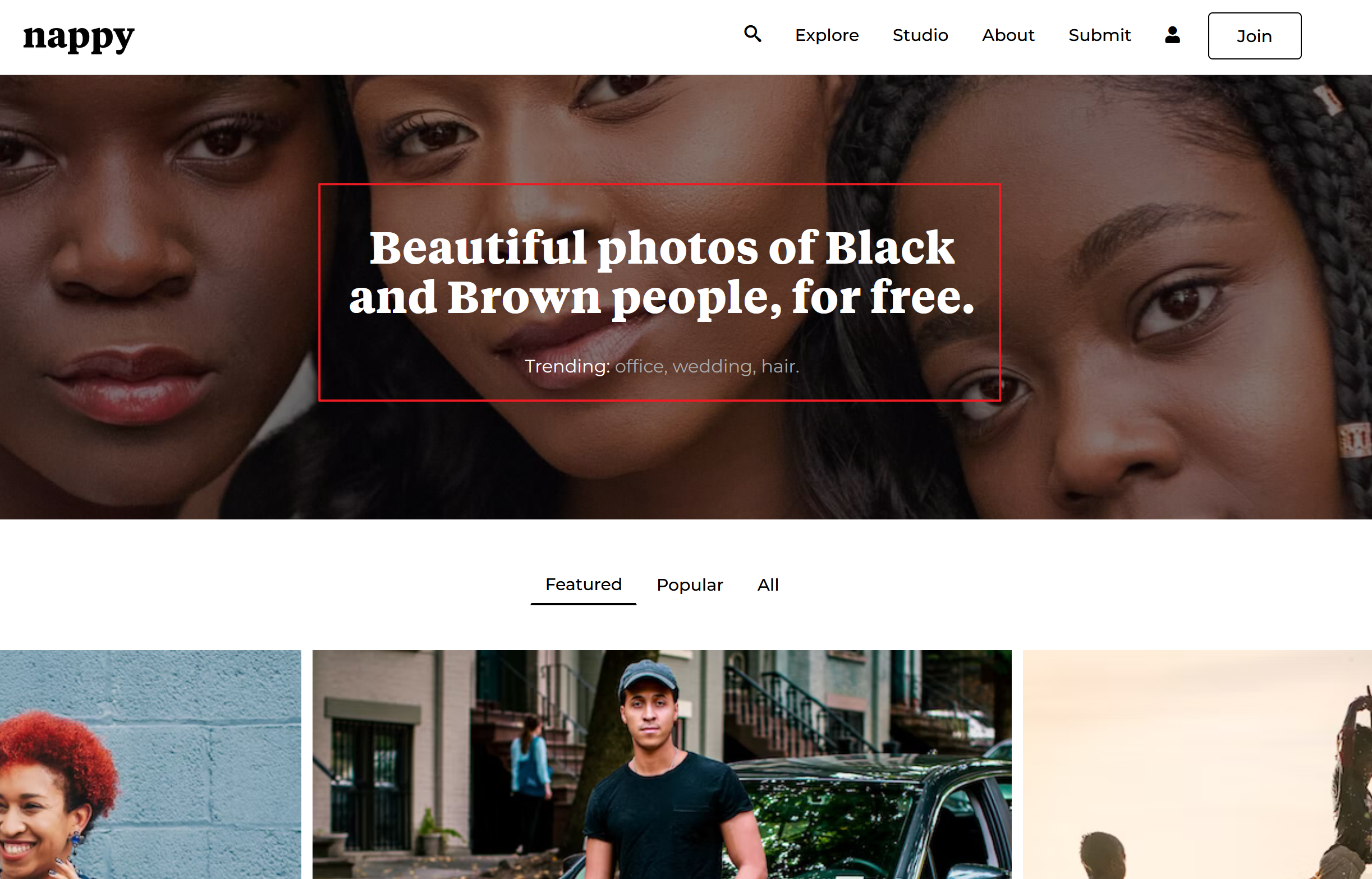Open the Explore menu item

point(827,35)
